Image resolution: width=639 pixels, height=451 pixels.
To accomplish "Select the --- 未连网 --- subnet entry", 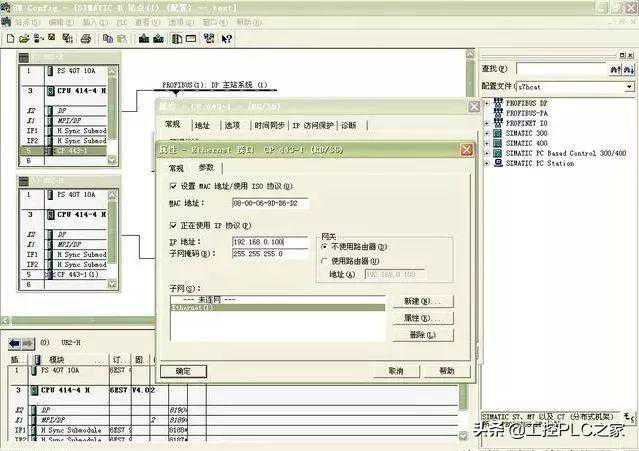I will [x=278, y=300].
